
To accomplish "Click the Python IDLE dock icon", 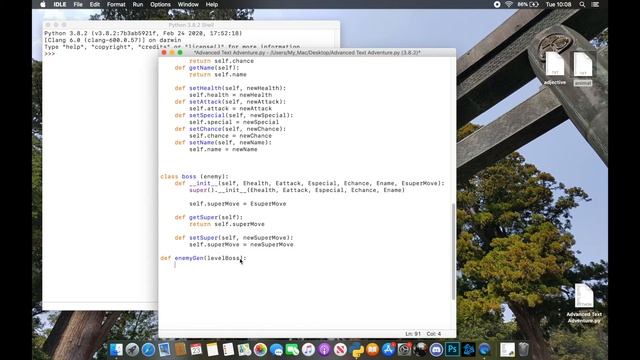I will (x=356, y=349).
